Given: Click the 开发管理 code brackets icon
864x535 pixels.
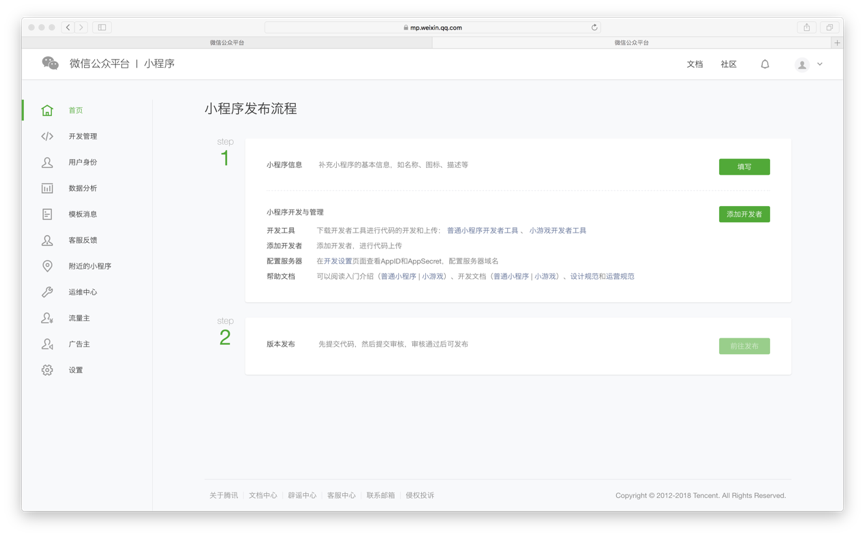Looking at the screenshot, I should click(47, 136).
